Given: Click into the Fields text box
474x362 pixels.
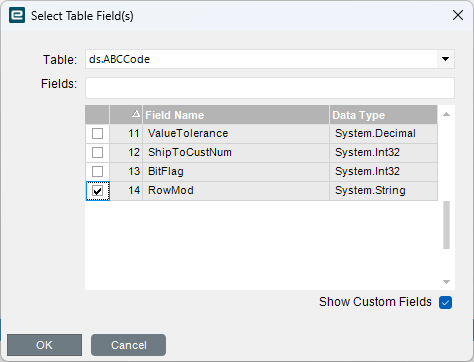Looking at the screenshot, I should pyautogui.click(x=270, y=88).
